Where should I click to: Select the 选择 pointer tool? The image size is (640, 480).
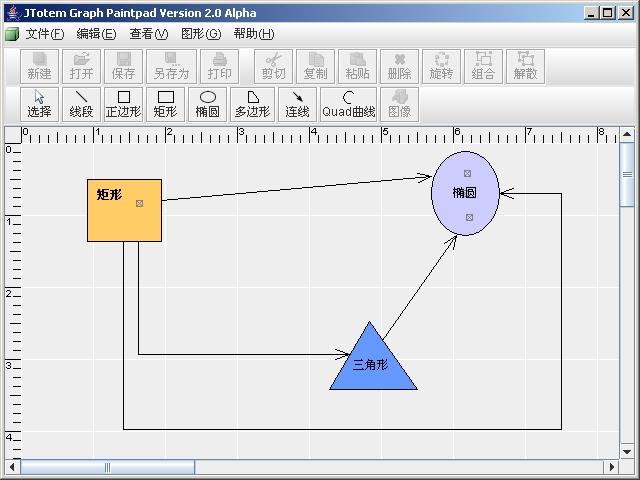[x=39, y=104]
